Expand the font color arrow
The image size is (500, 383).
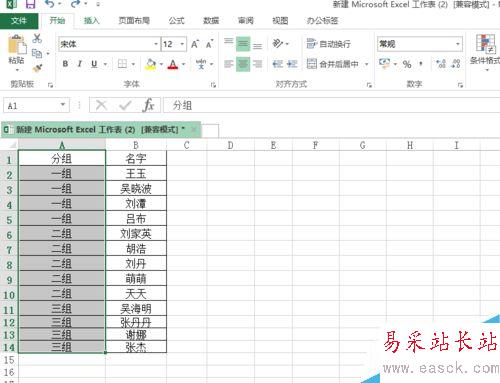[x=183, y=64]
